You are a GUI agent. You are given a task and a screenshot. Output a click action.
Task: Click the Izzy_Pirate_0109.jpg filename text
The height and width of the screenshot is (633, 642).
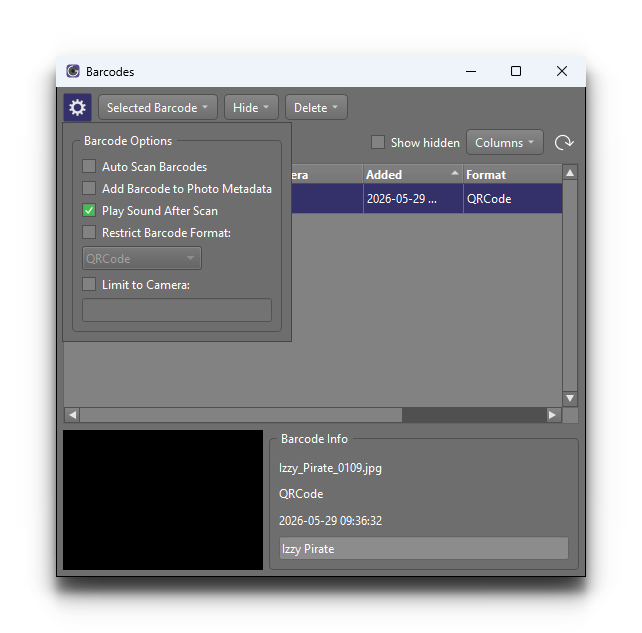click(x=330, y=468)
